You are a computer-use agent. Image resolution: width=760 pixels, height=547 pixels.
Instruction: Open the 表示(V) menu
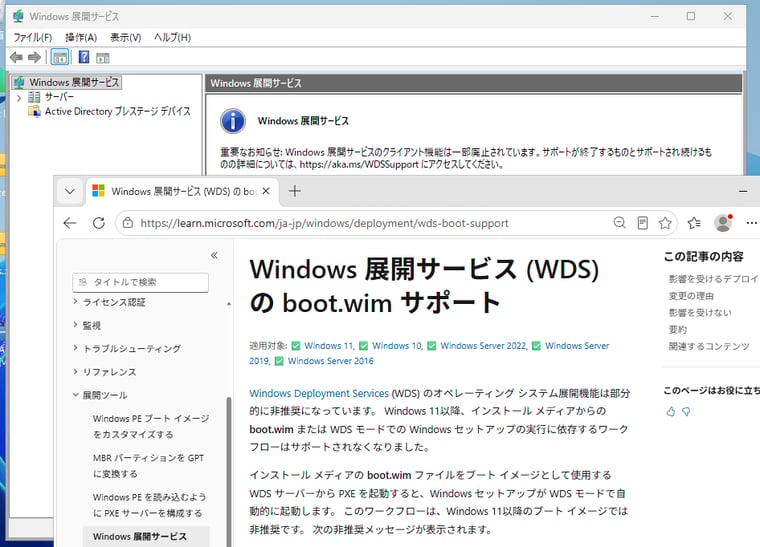[126, 37]
